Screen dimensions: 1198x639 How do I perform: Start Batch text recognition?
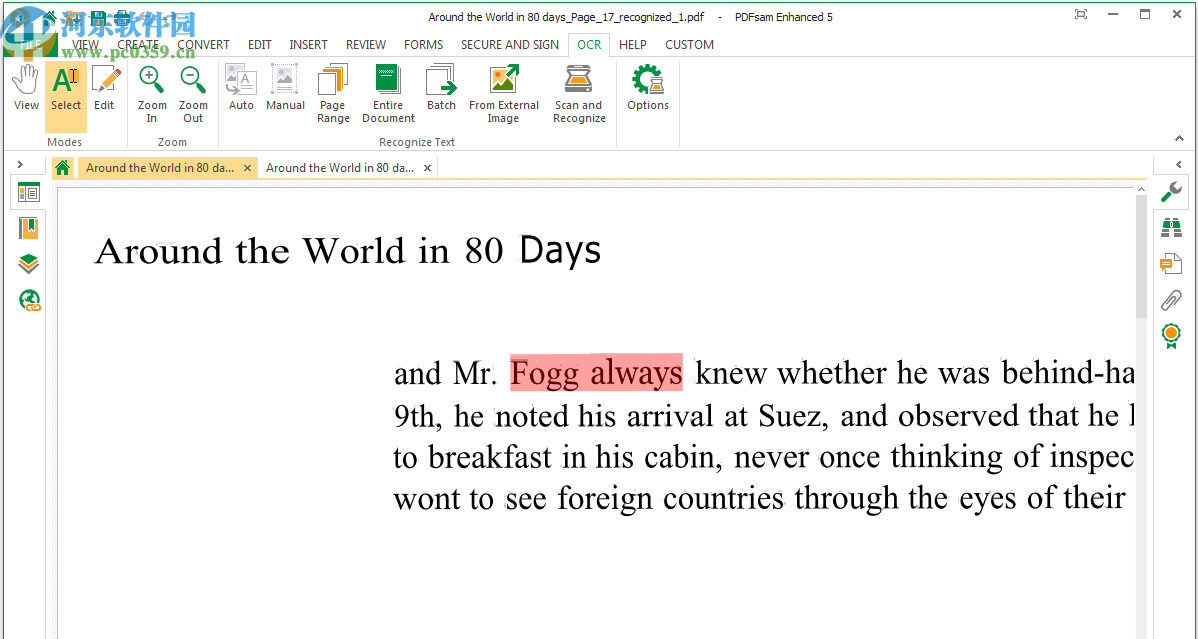coord(441,88)
